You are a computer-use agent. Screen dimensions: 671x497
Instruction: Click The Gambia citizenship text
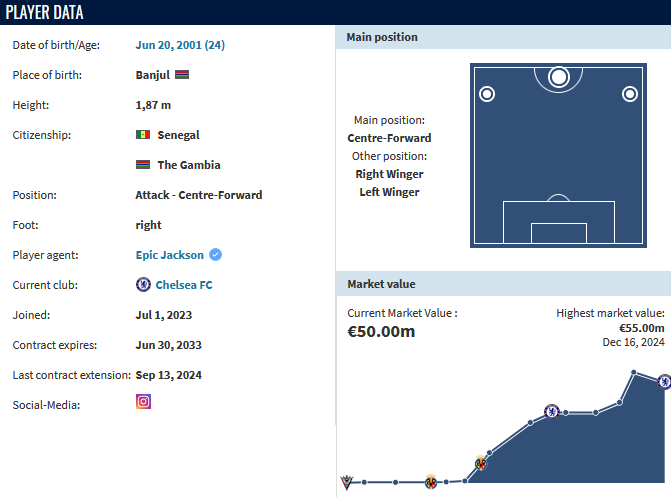point(189,165)
